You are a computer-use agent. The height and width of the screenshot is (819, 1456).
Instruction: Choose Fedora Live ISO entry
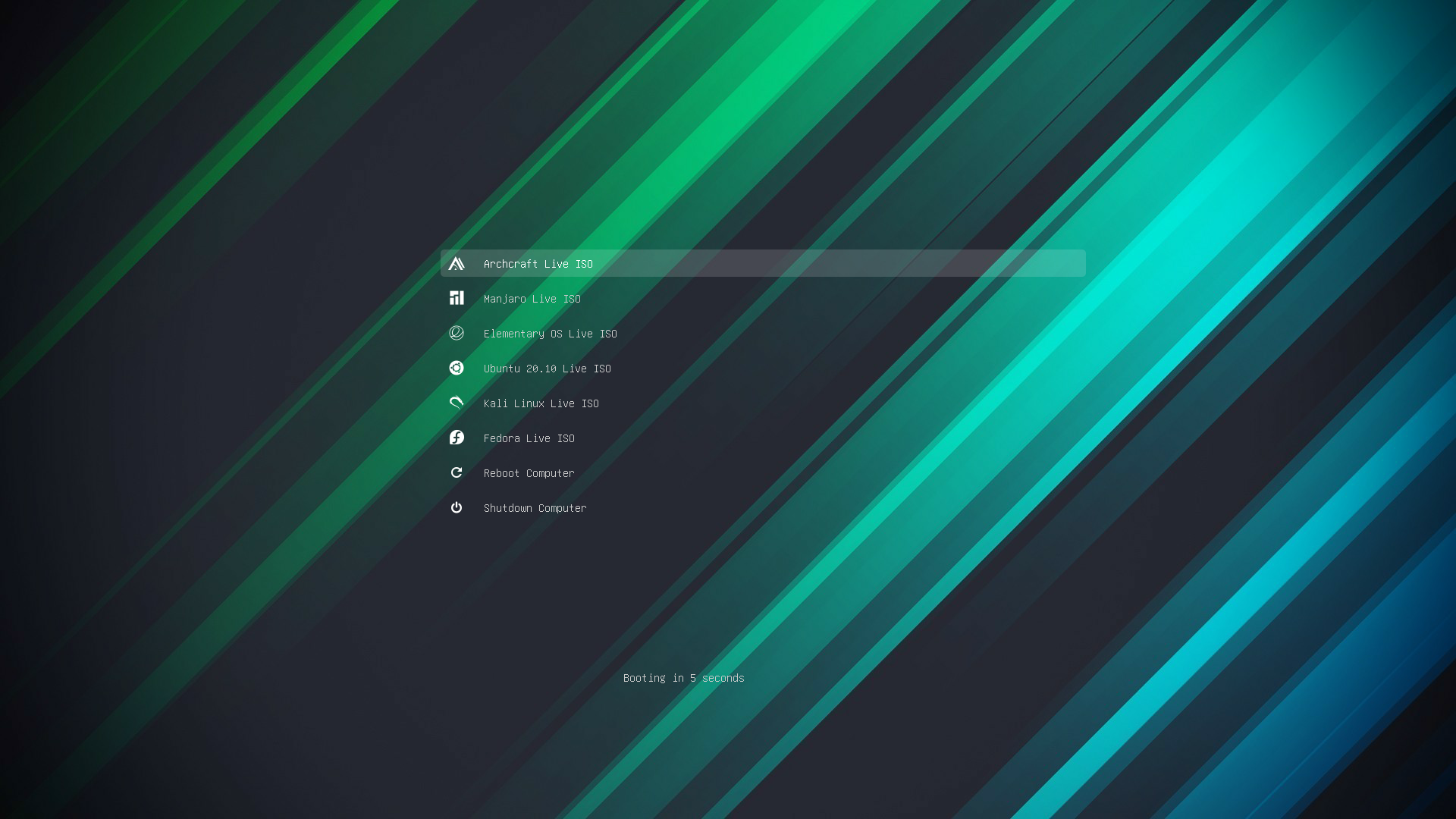[x=529, y=438]
